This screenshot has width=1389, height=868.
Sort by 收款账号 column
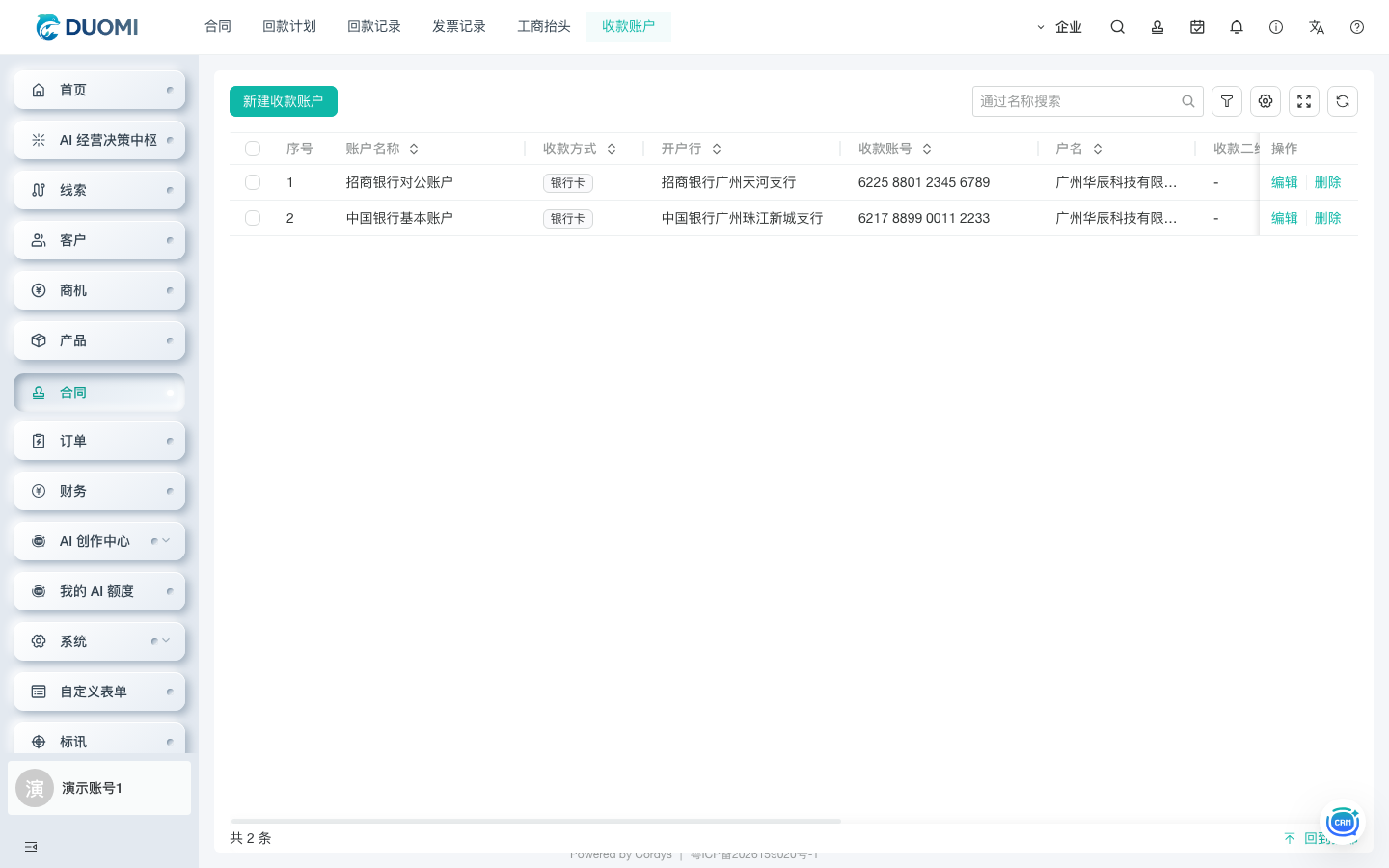coord(927,149)
